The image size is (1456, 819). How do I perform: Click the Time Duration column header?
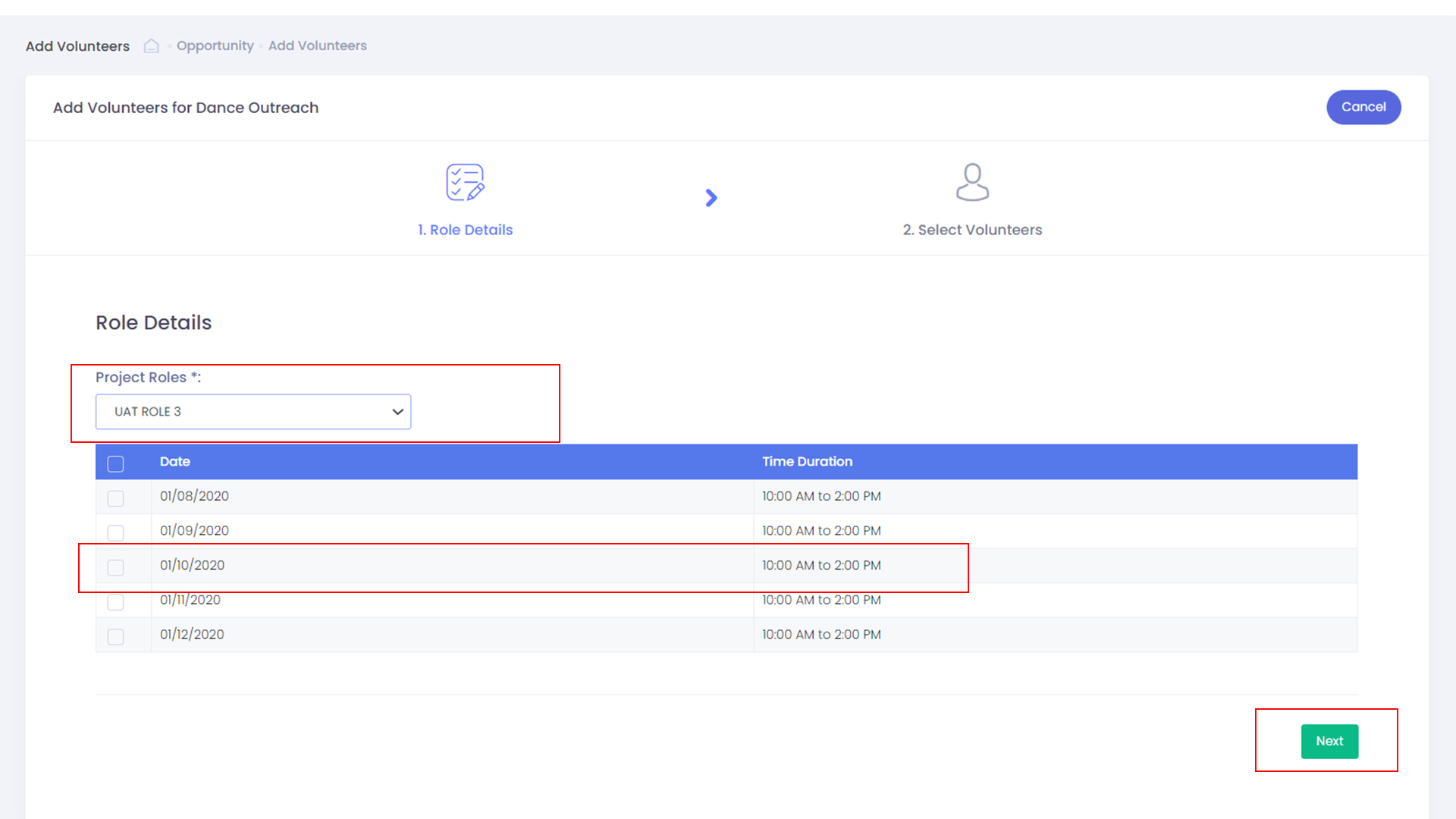click(x=807, y=461)
